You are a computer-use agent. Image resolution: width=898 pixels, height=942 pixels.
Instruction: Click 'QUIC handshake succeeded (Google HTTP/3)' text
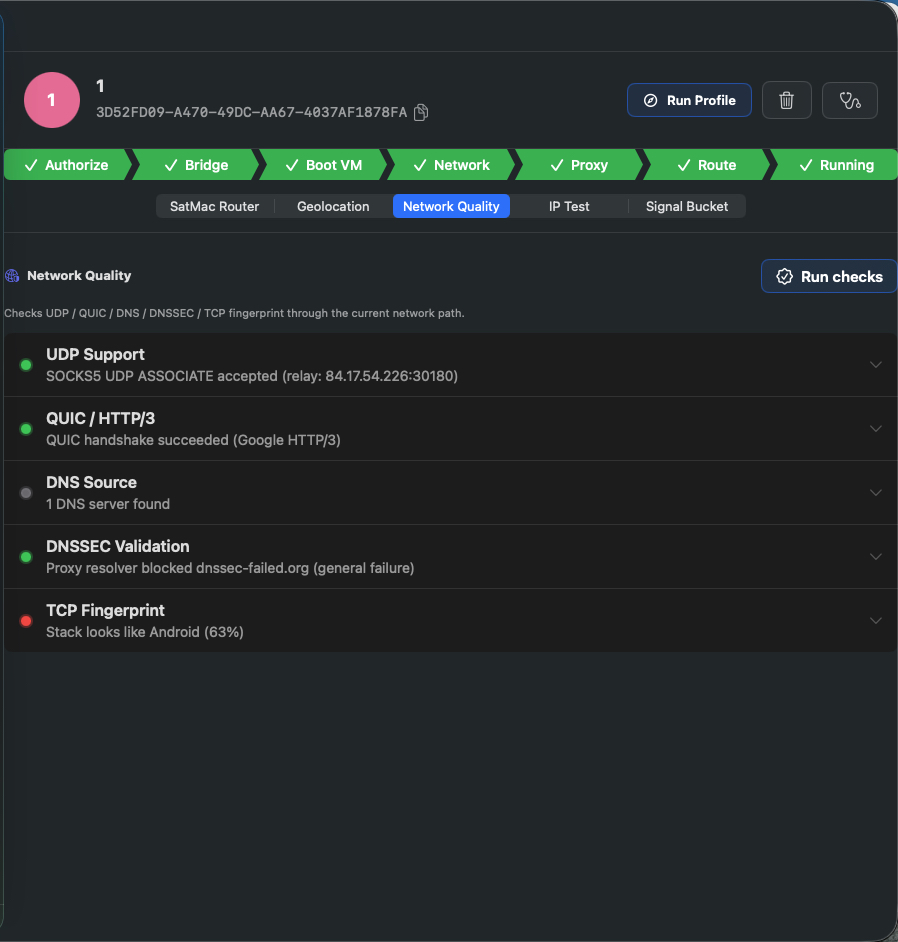pos(193,440)
